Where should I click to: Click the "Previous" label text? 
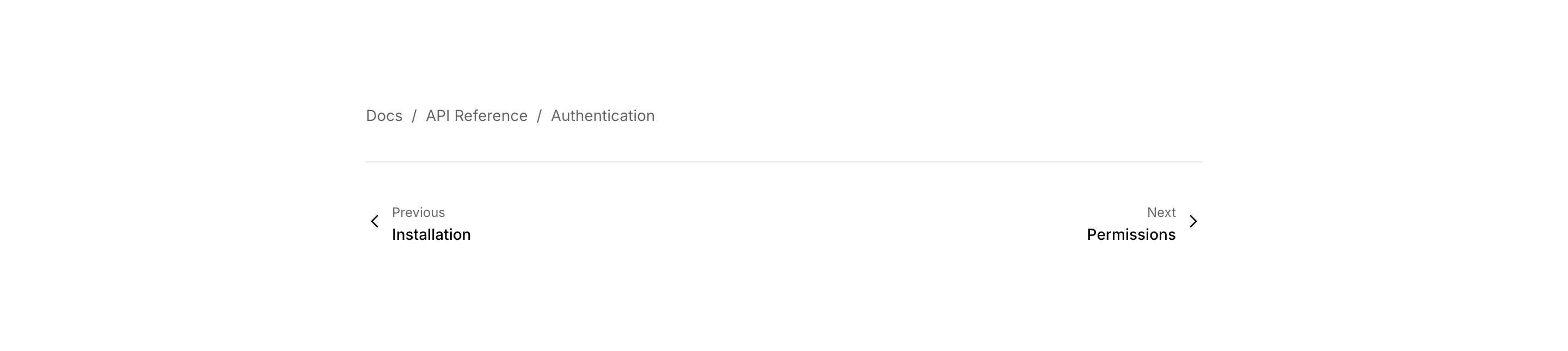418,212
